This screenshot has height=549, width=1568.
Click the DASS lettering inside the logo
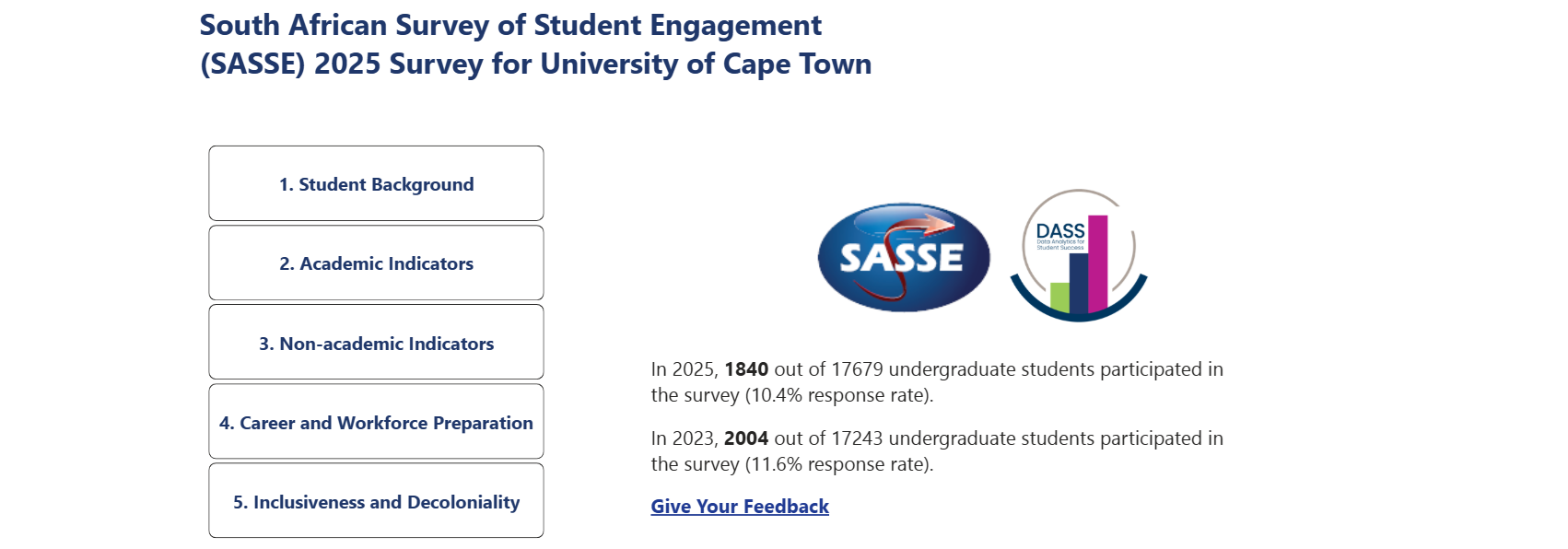click(1059, 231)
